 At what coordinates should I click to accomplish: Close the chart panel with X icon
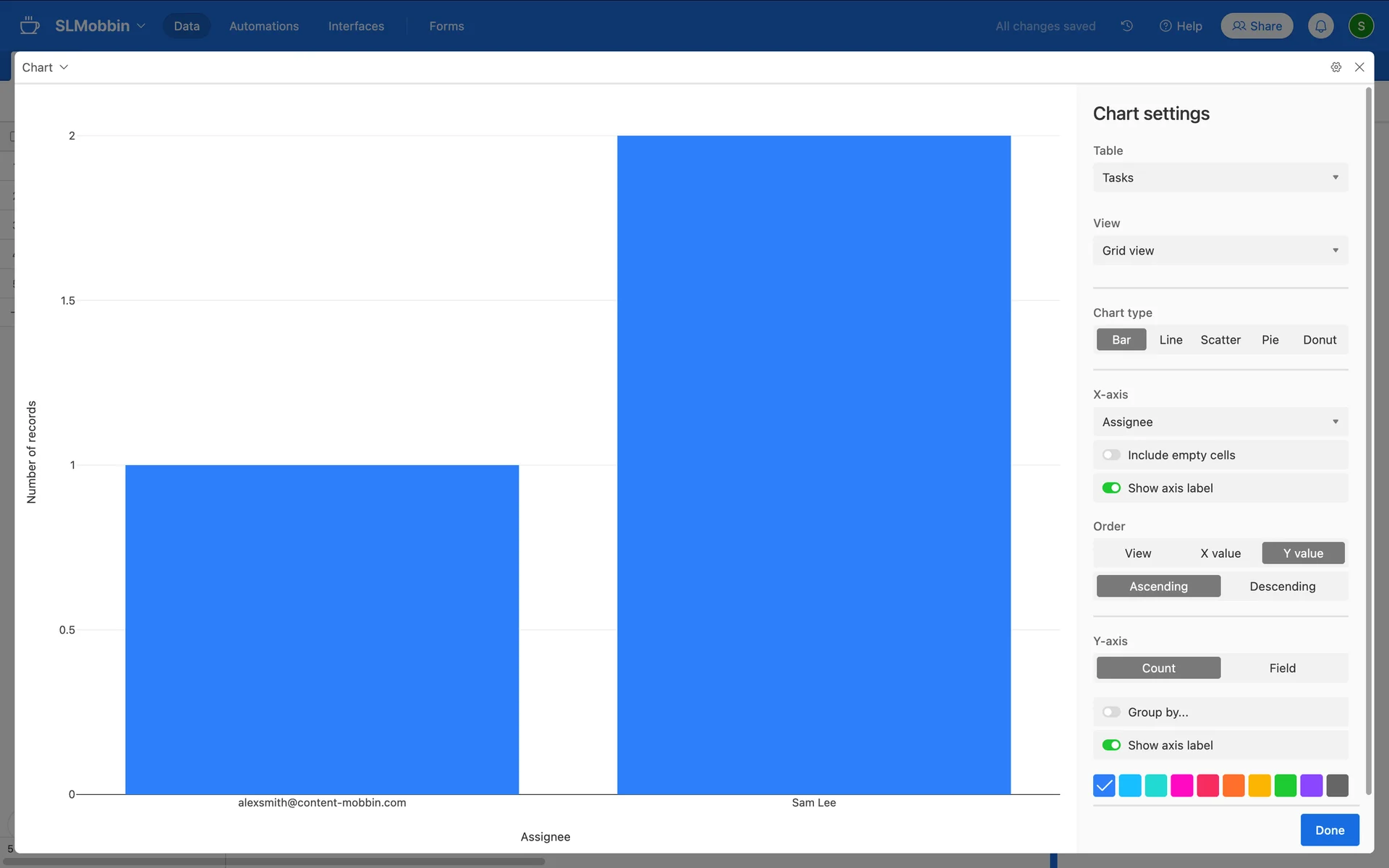1359,67
